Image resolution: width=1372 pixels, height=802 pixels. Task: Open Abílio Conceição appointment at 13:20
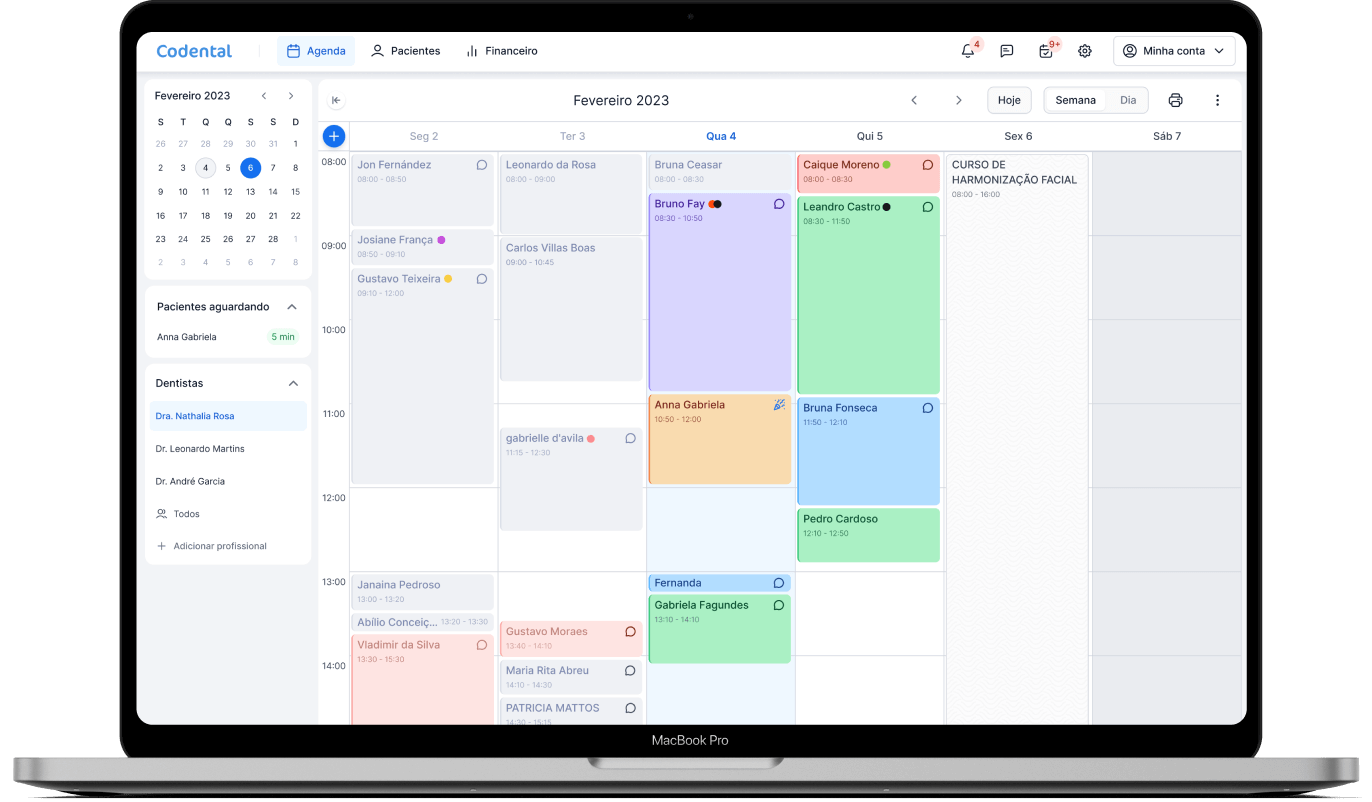422,622
